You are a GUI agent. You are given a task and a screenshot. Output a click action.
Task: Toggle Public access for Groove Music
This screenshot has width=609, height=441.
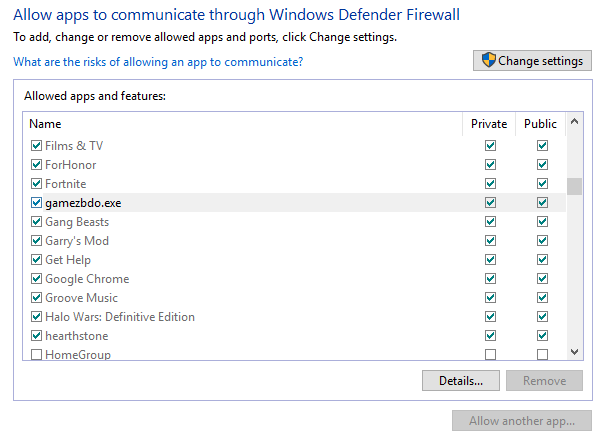pyautogui.click(x=542, y=298)
